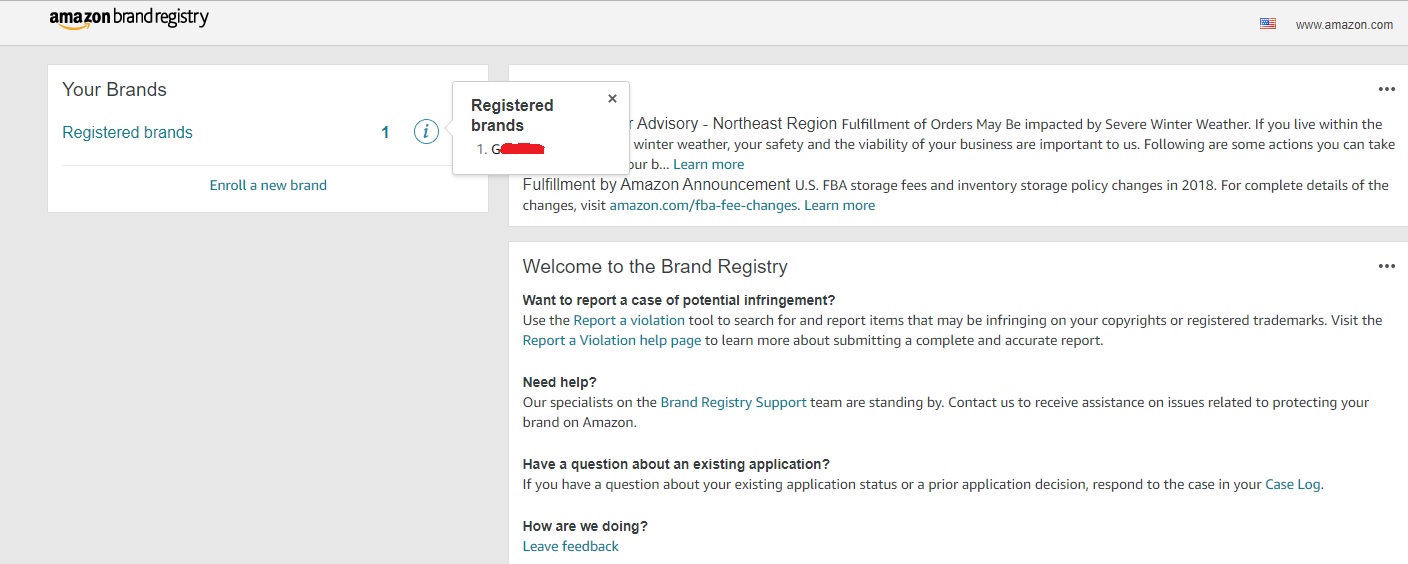The image size is (1408, 564).
Task: Visit amazon.com/fba-fee-changes link
Action: point(703,205)
